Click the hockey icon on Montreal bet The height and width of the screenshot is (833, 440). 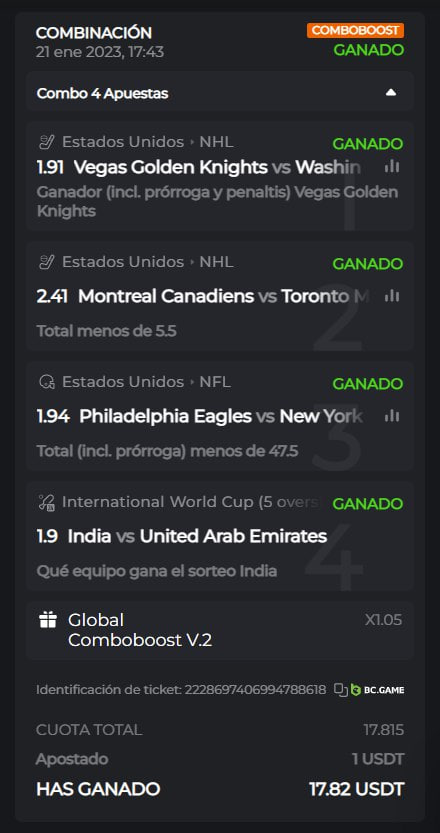pyautogui.click(x=47, y=262)
